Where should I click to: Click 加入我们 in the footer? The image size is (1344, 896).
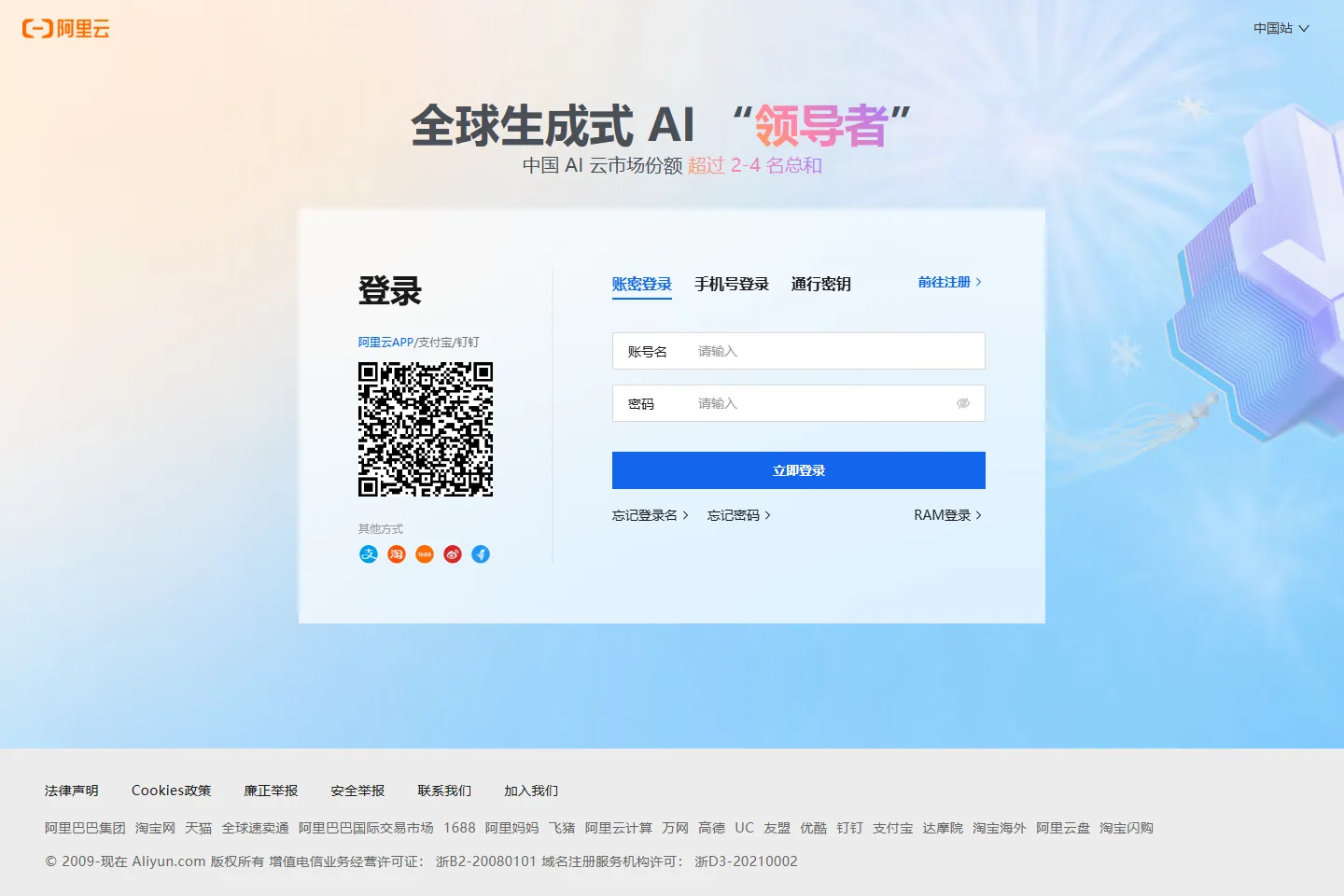tap(532, 791)
